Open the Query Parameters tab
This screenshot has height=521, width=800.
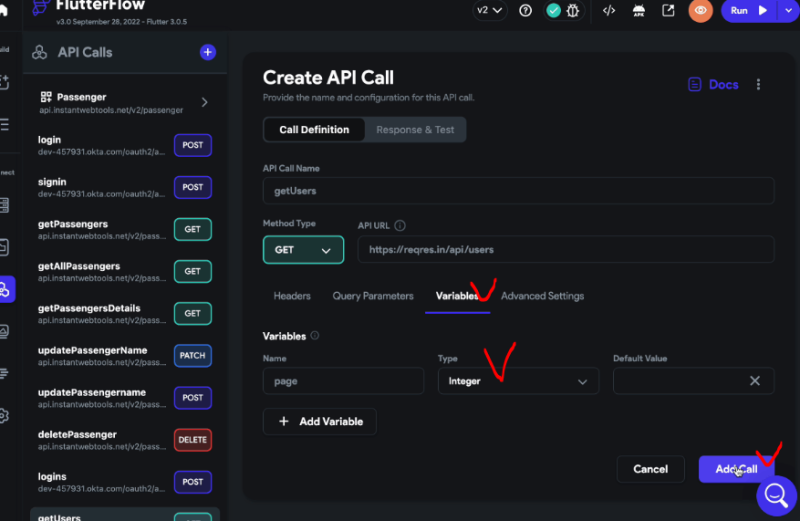coord(373,296)
